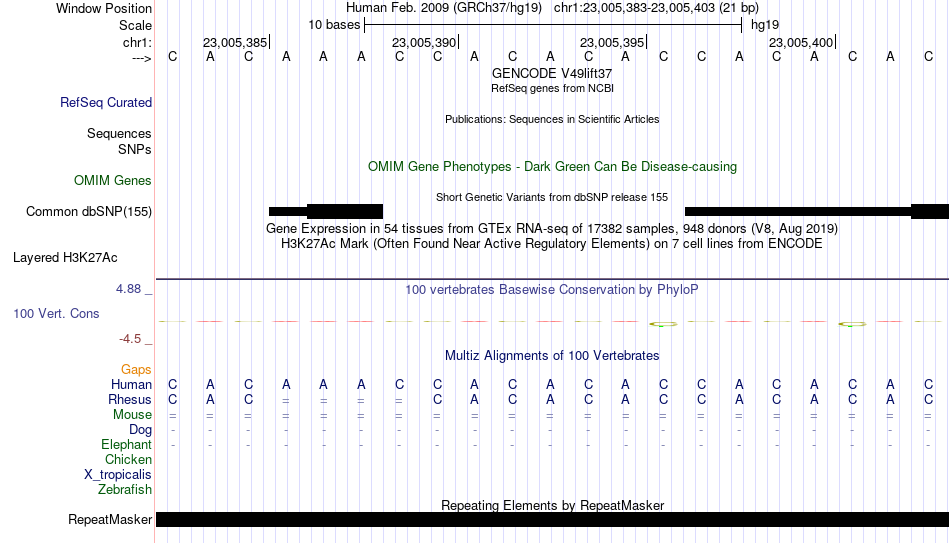Image resolution: width=950 pixels, height=543 pixels.
Task: Click the 23,005,390 ruler position
Action: point(424,42)
